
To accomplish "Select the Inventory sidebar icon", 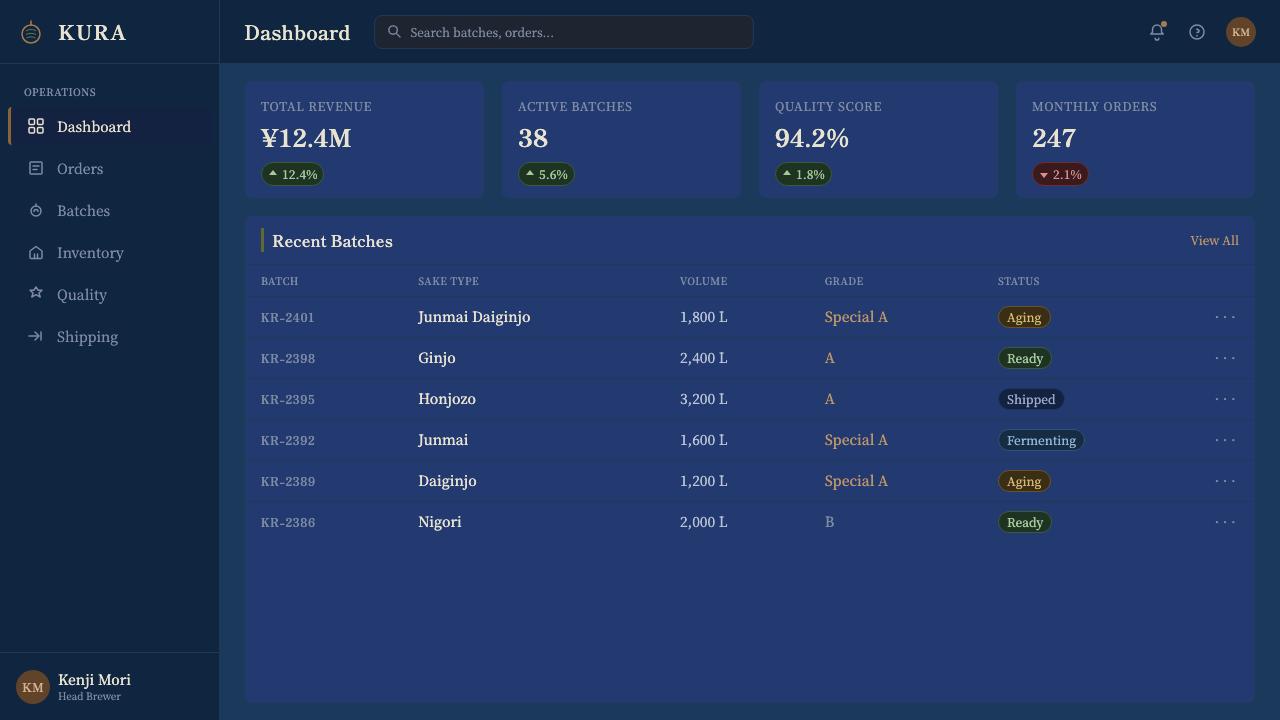I will [36, 252].
